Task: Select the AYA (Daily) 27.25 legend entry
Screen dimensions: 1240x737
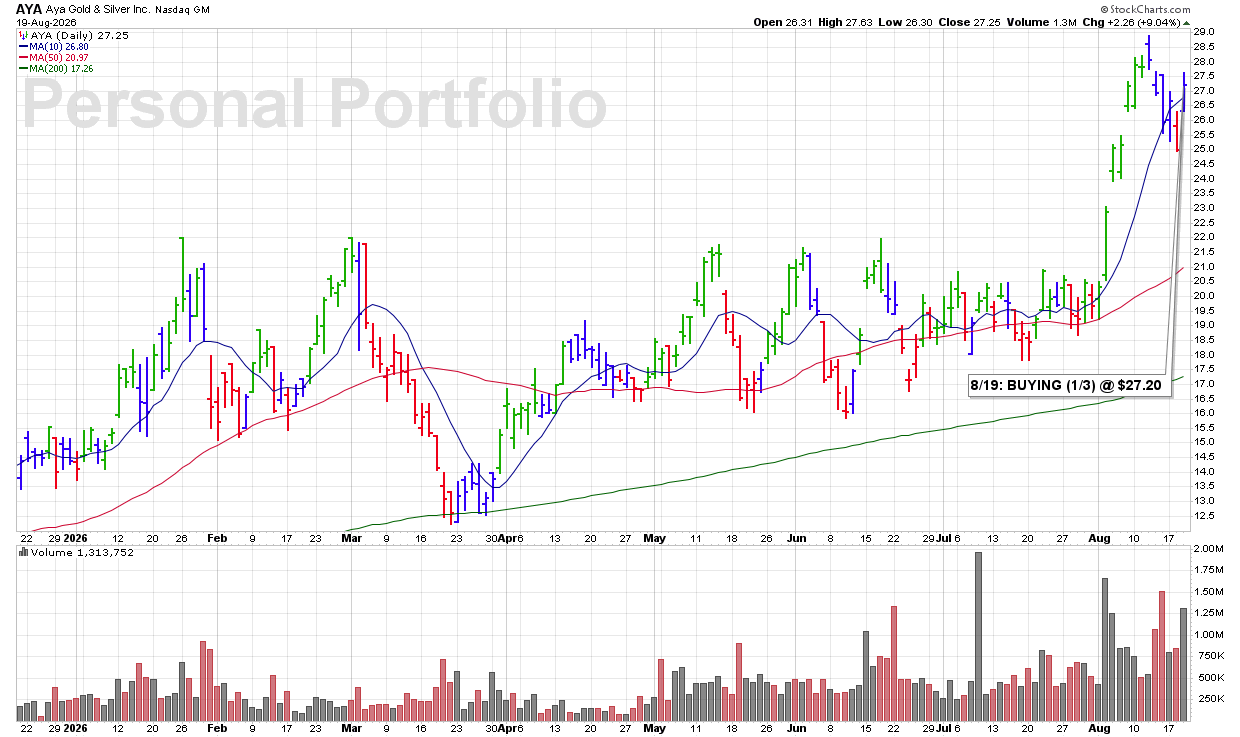Action: (72, 34)
